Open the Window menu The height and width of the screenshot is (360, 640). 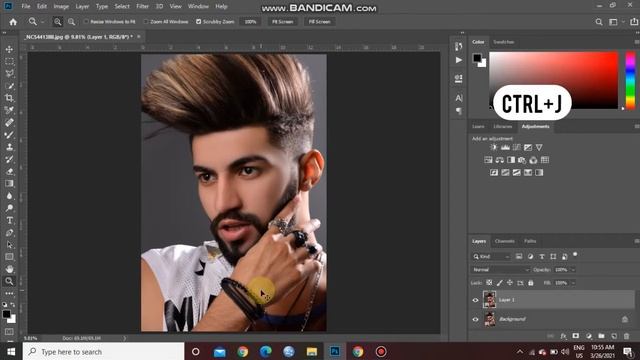(x=198, y=6)
